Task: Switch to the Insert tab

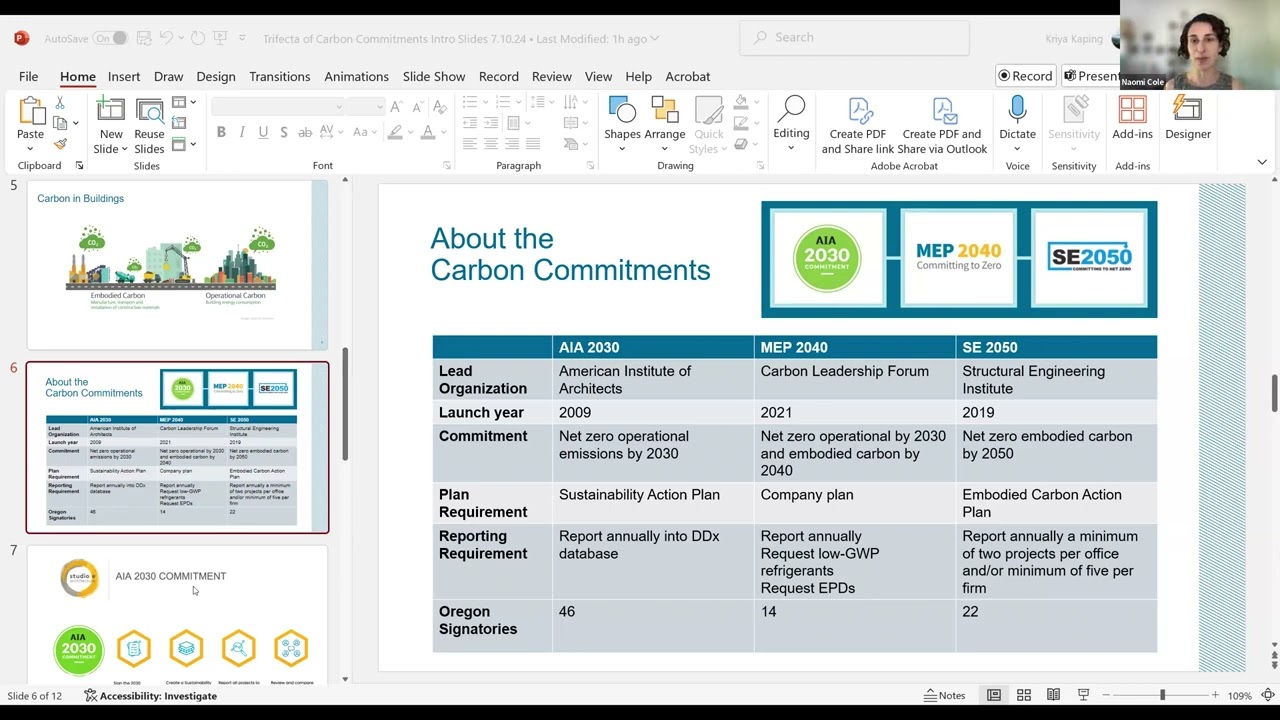Action: point(124,76)
